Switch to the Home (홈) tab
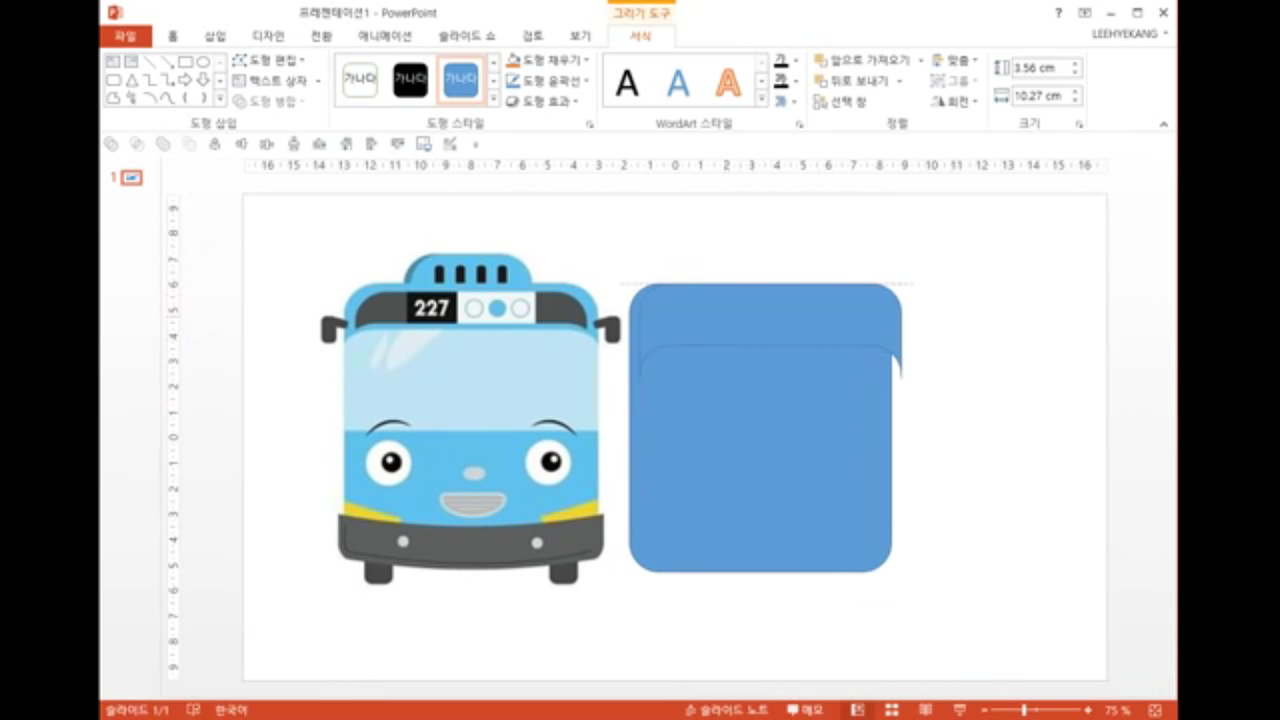 tap(173, 36)
